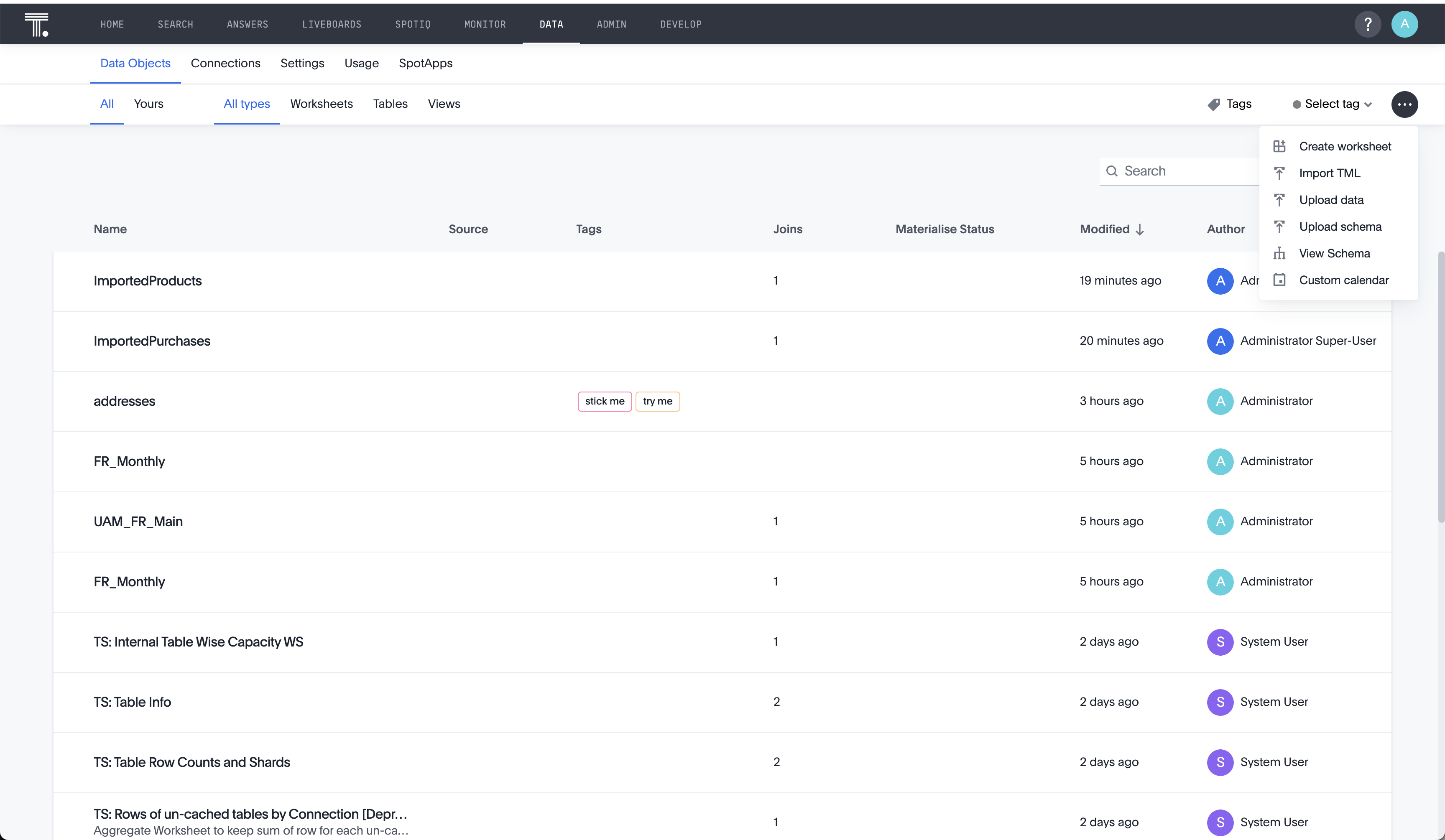Switch to the Usage tab

[x=361, y=63]
